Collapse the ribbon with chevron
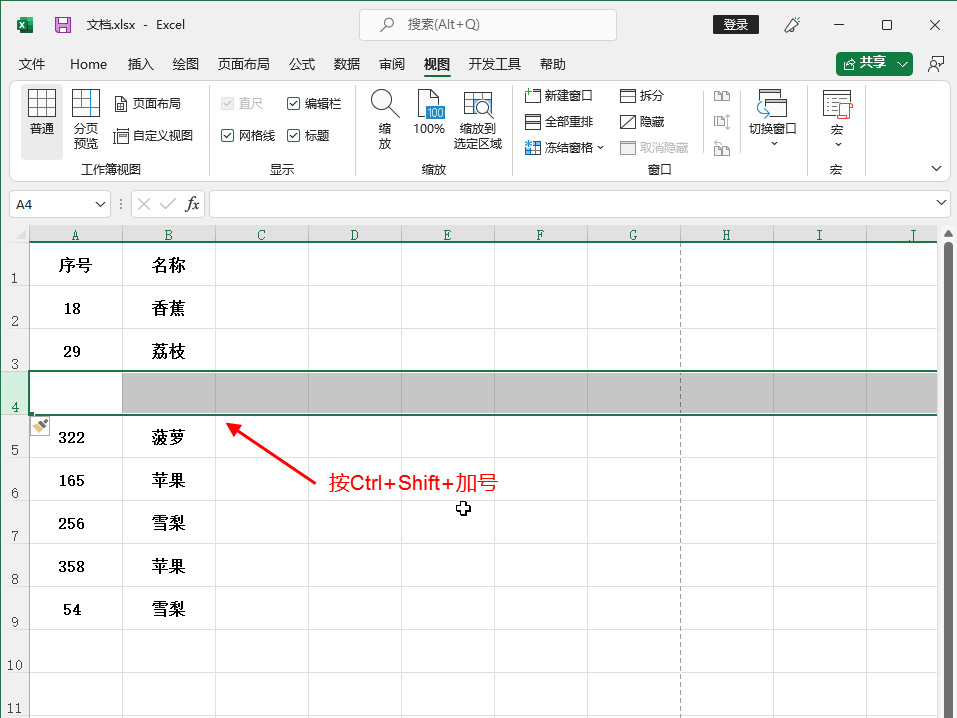This screenshot has width=957, height=718. pos(936,169)
